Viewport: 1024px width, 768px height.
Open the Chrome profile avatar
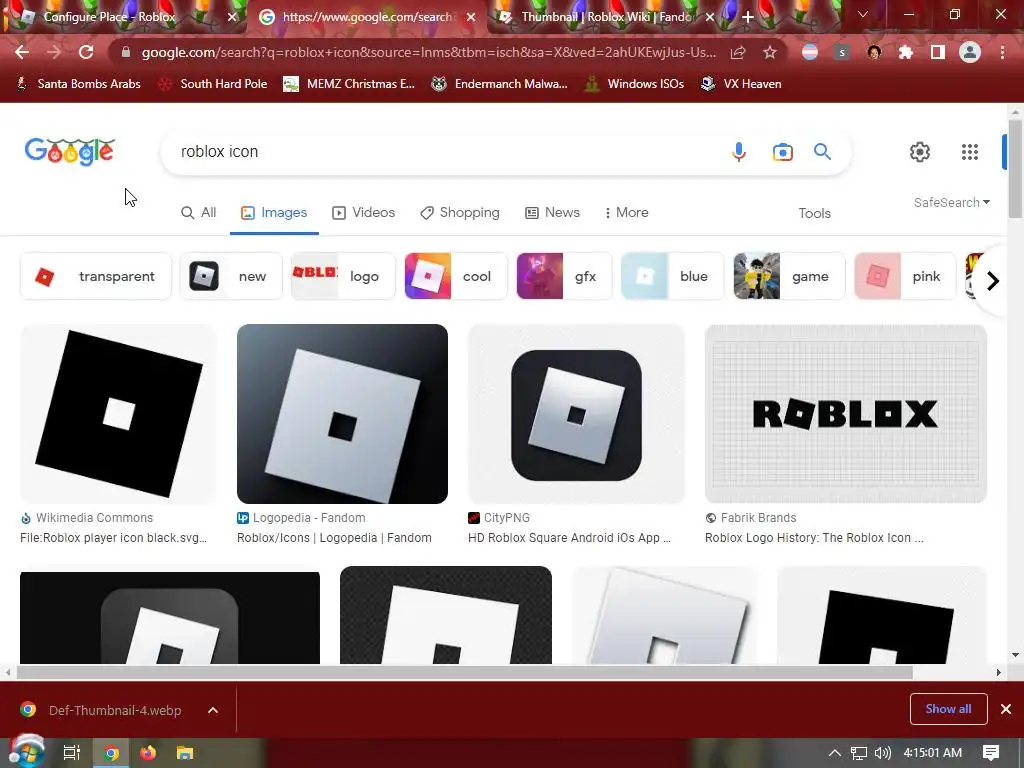(970, 52)
